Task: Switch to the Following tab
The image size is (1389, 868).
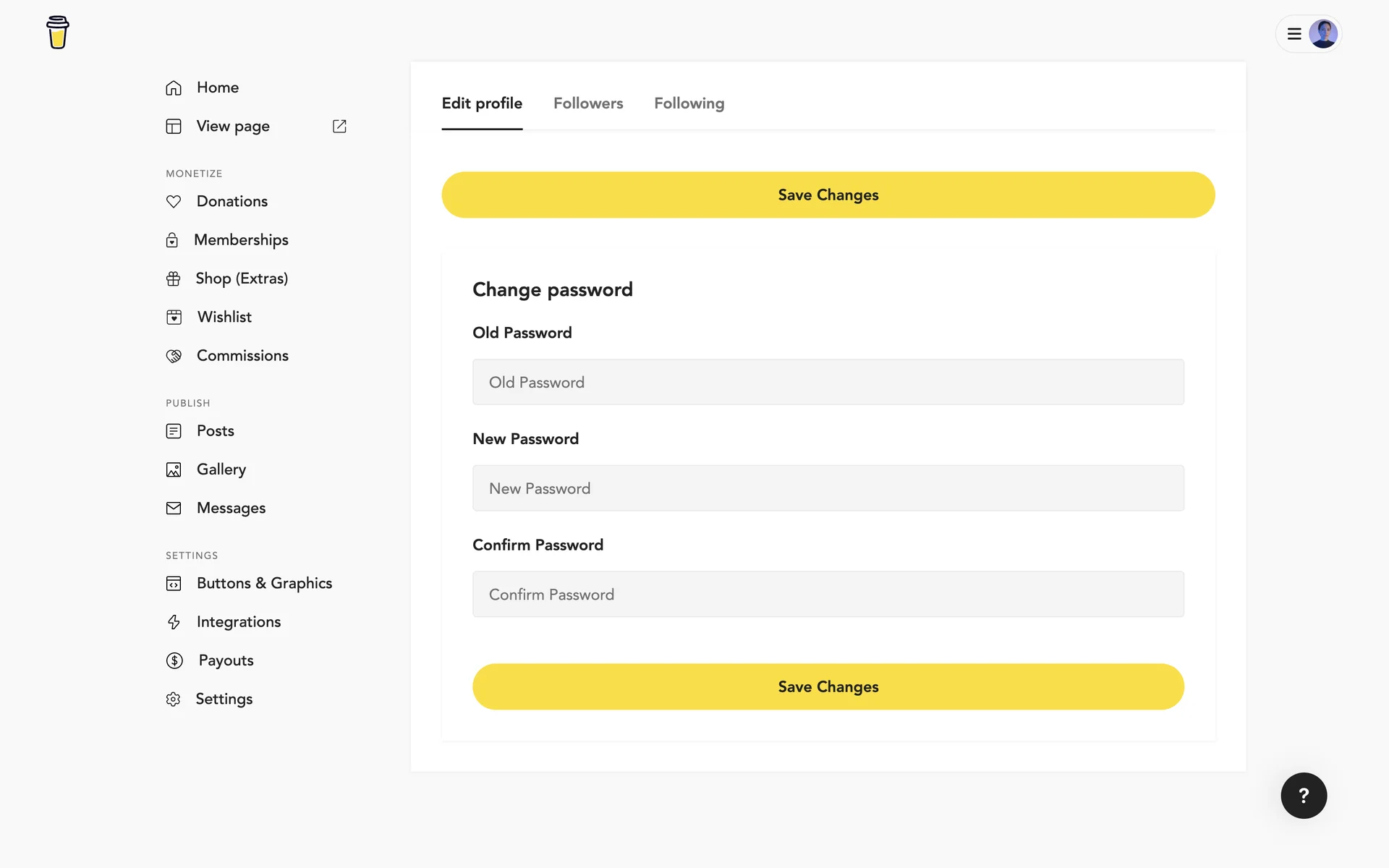Action: [x=689, y=103]
